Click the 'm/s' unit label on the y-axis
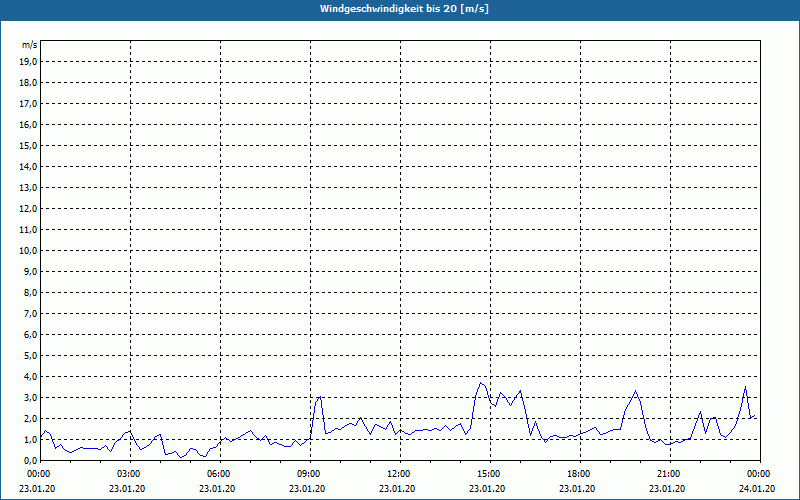Image resolution: width=800 pixels, height=500 pixels. click(30, 45)
